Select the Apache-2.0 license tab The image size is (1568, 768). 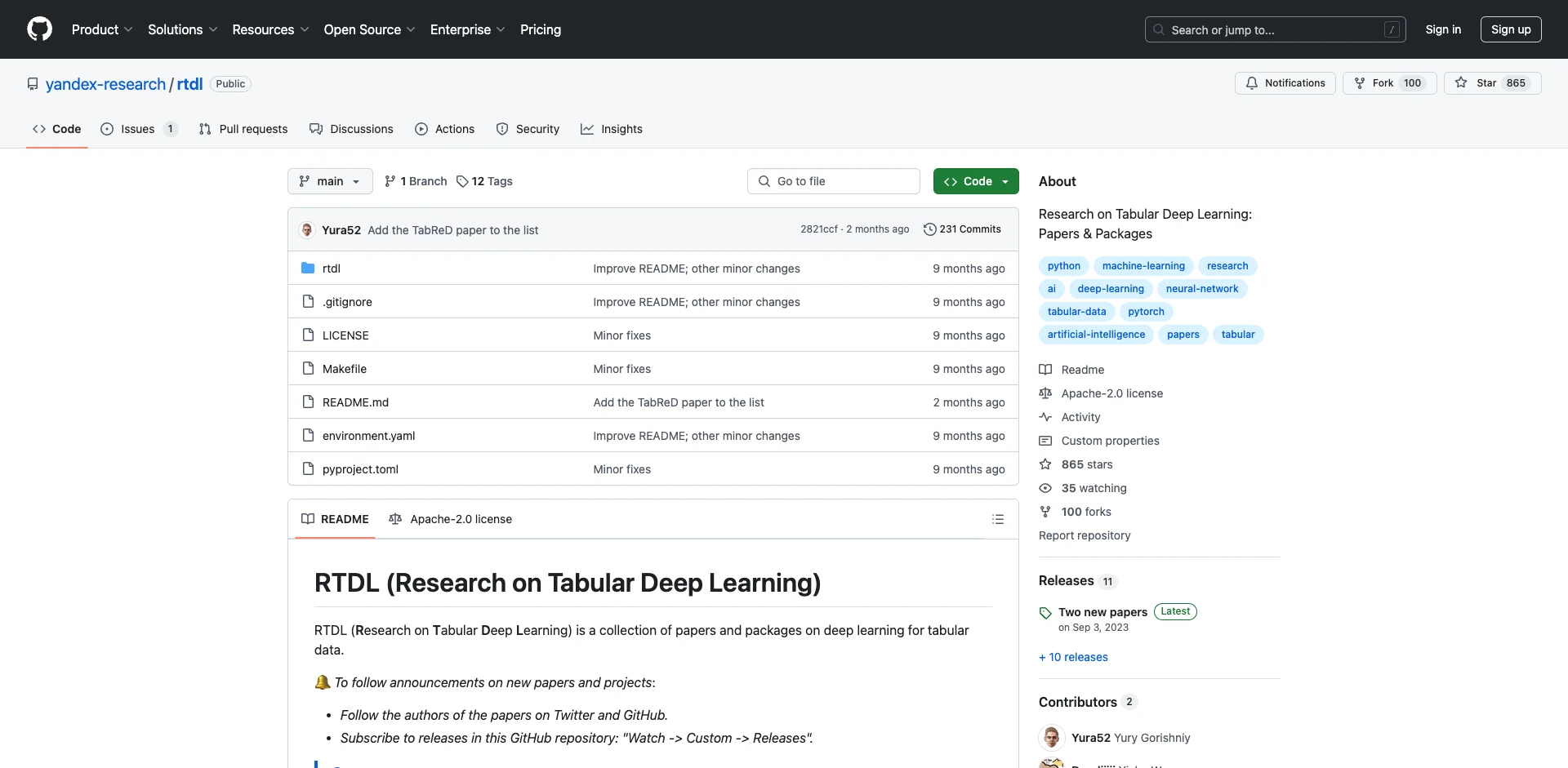tap(451, 519)
